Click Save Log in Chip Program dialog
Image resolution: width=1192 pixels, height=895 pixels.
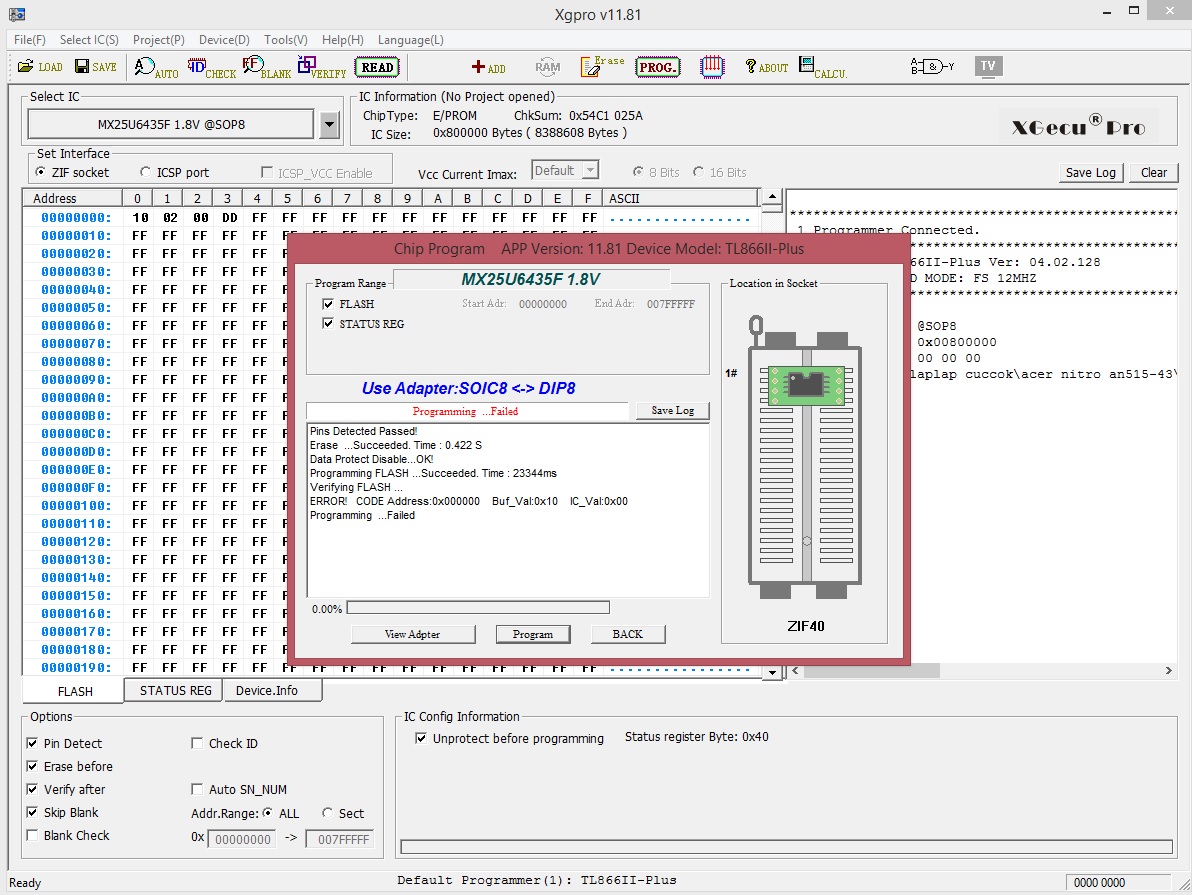[x=673, y=411]
